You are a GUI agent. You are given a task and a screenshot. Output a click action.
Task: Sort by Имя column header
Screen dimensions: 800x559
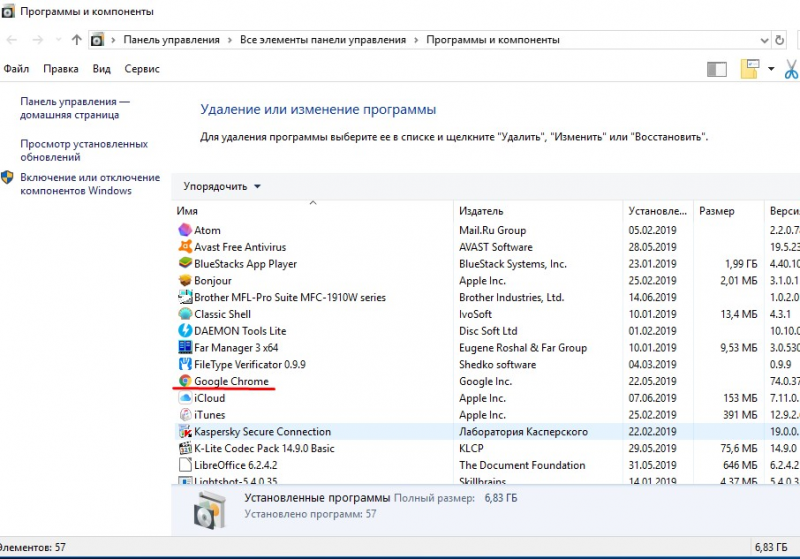pos(313,211)
